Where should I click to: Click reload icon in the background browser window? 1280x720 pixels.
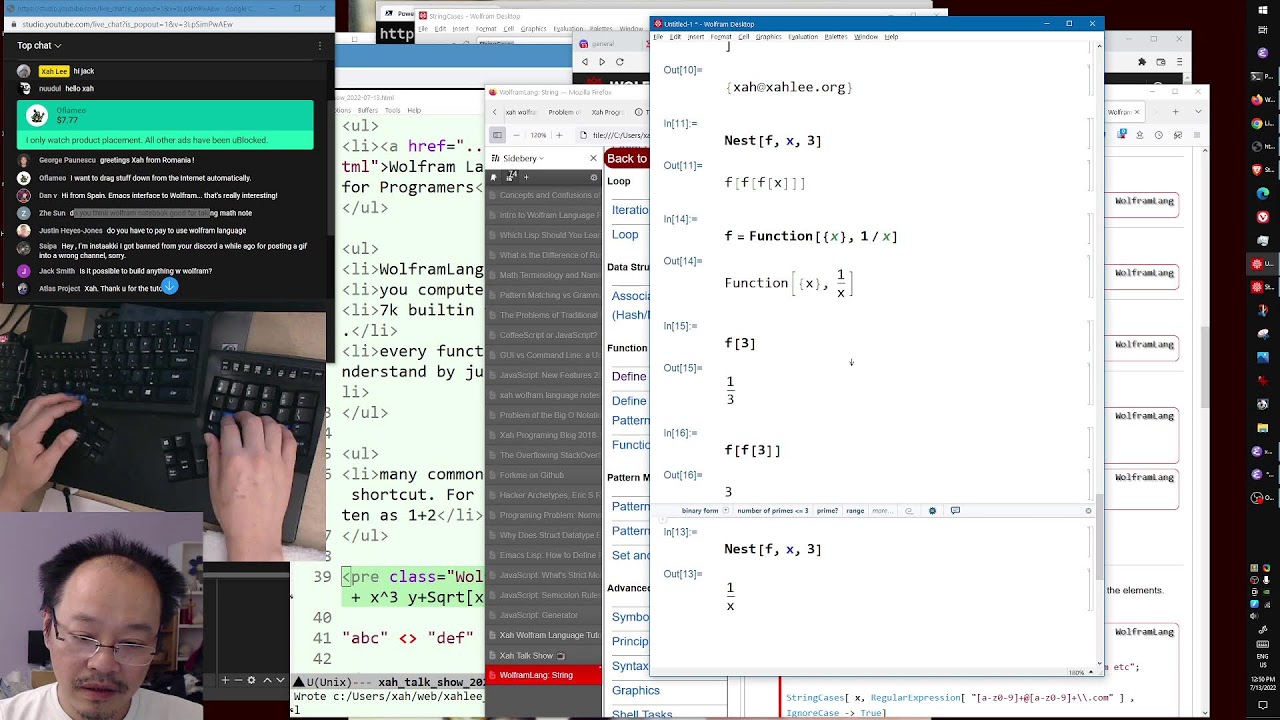point(619,62)
